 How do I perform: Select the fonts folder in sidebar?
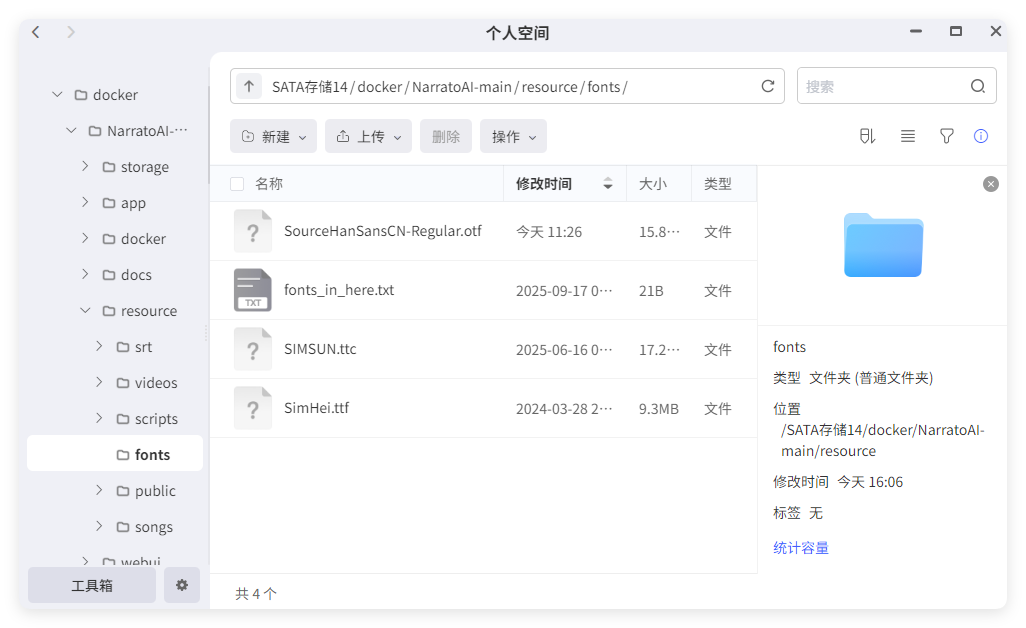pos(152,454)
